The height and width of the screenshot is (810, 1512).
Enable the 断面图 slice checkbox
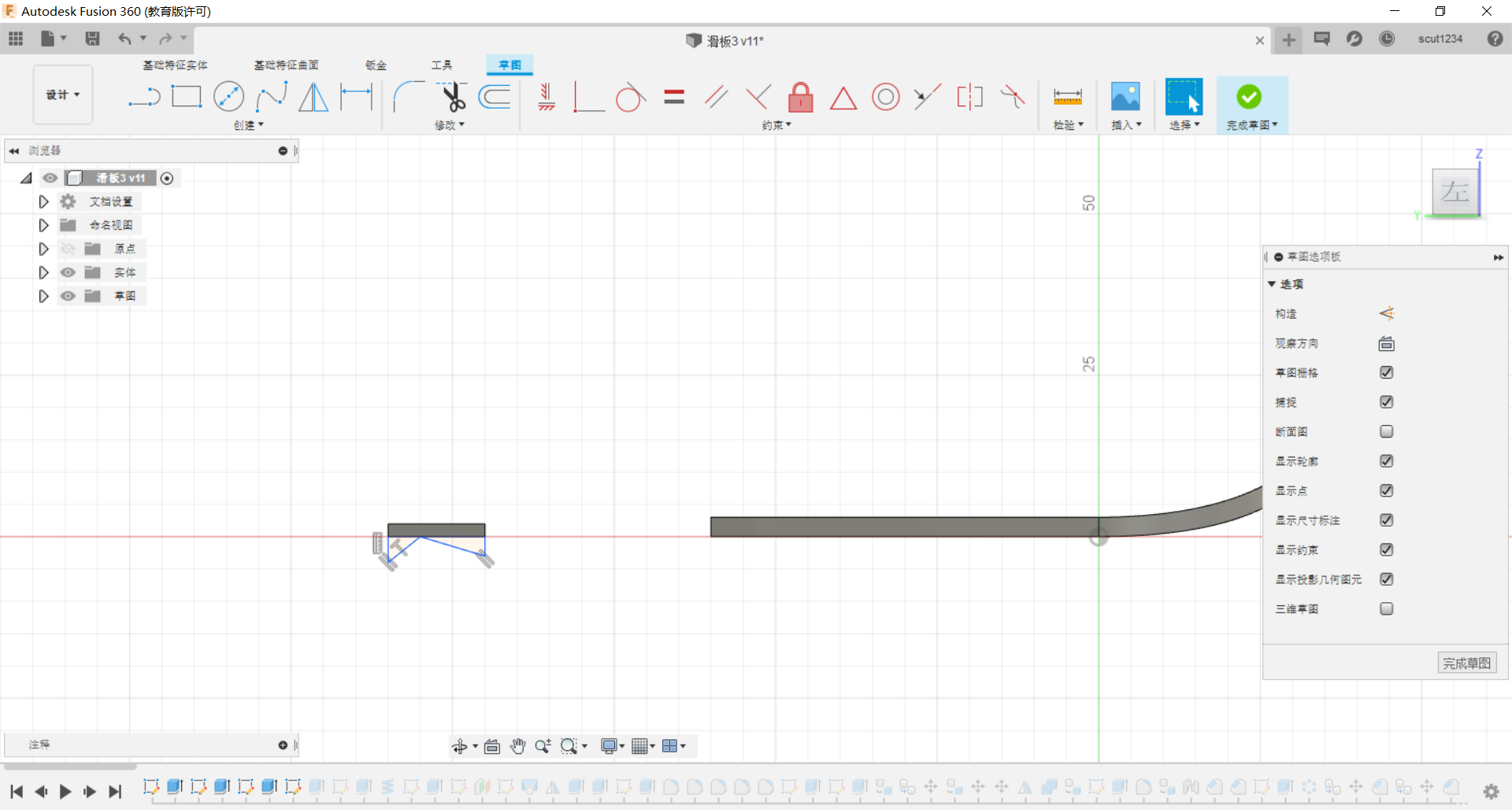point(1387,431)
